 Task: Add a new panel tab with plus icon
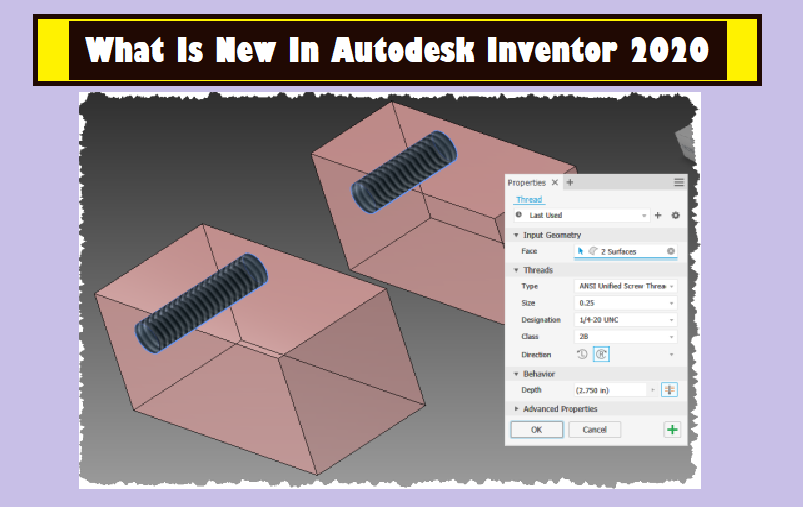[x=570, y=183]
